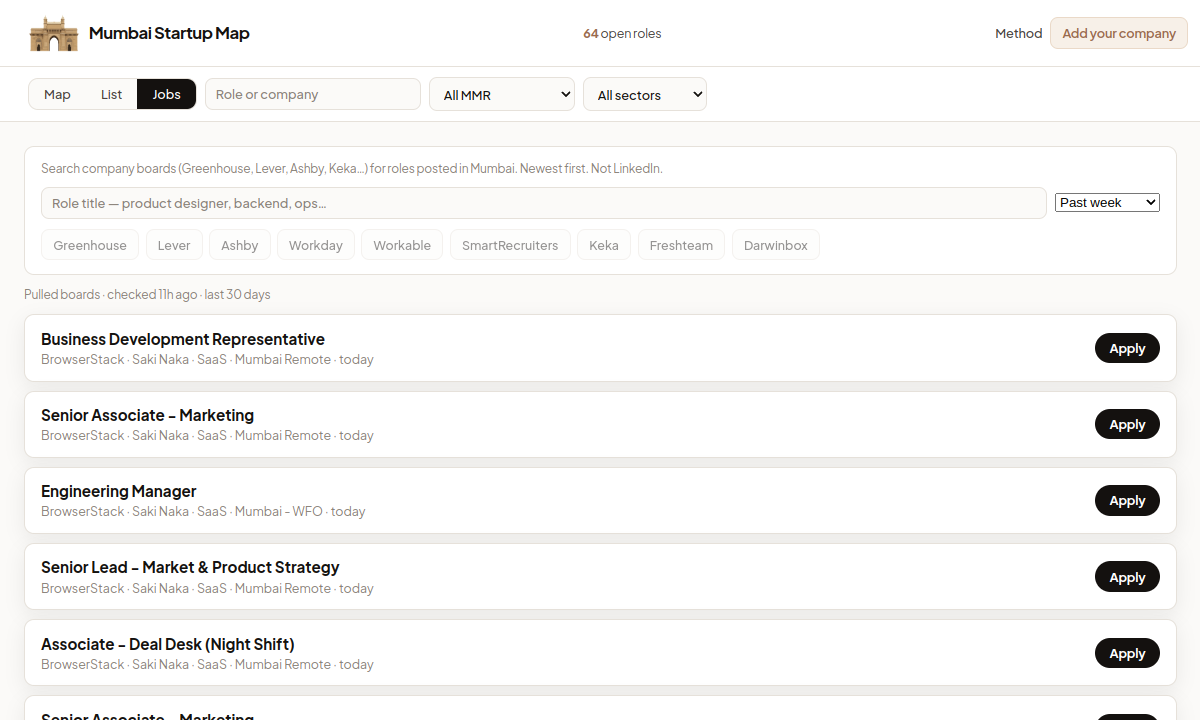
Task: Click the Mumbai Startup Map title
Action: tap(169, 33)
